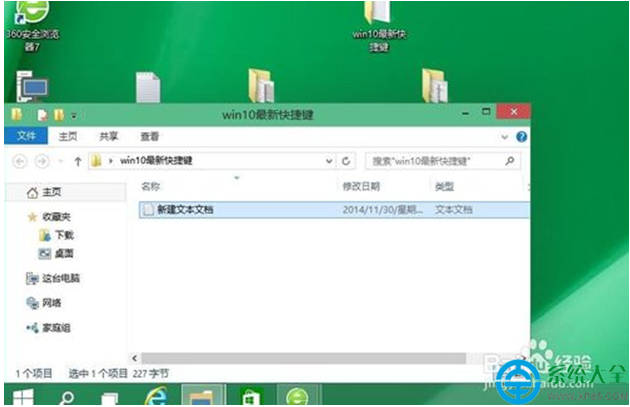Open the Help question mark icon
This screenshot has height=407, width=630.
click(522, 137)
